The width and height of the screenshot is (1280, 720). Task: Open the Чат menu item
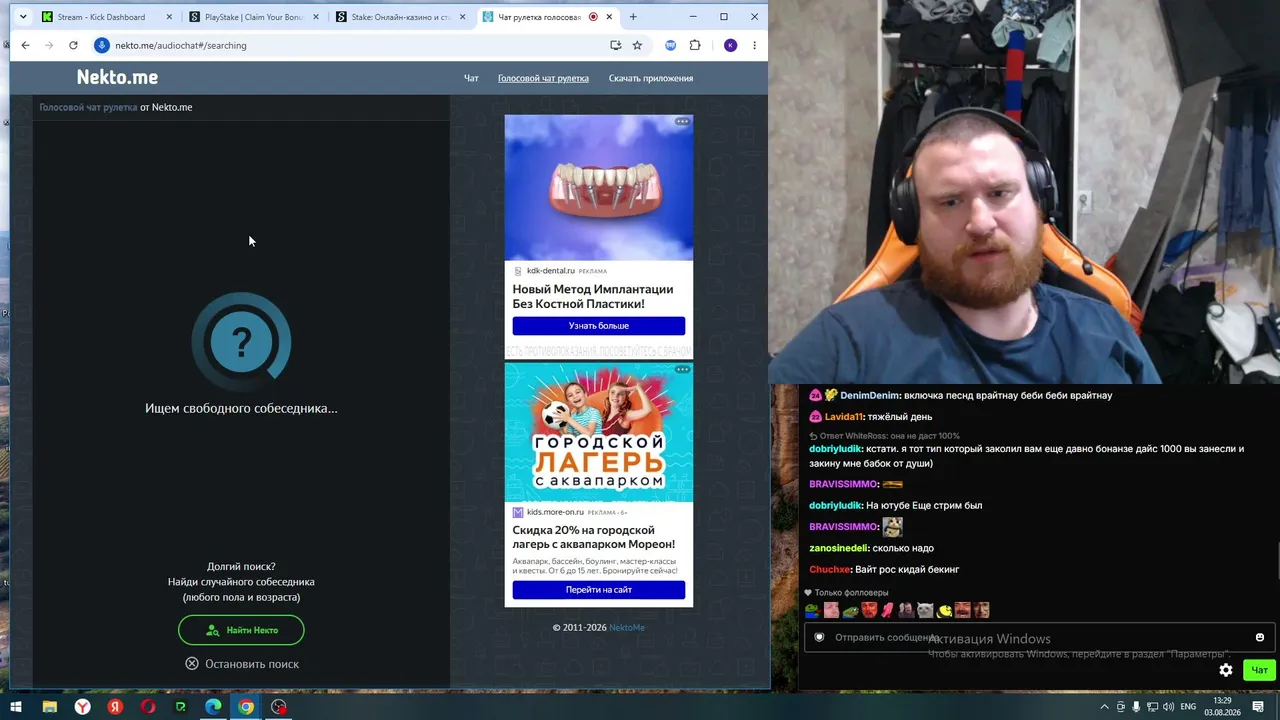pos(471,78)
